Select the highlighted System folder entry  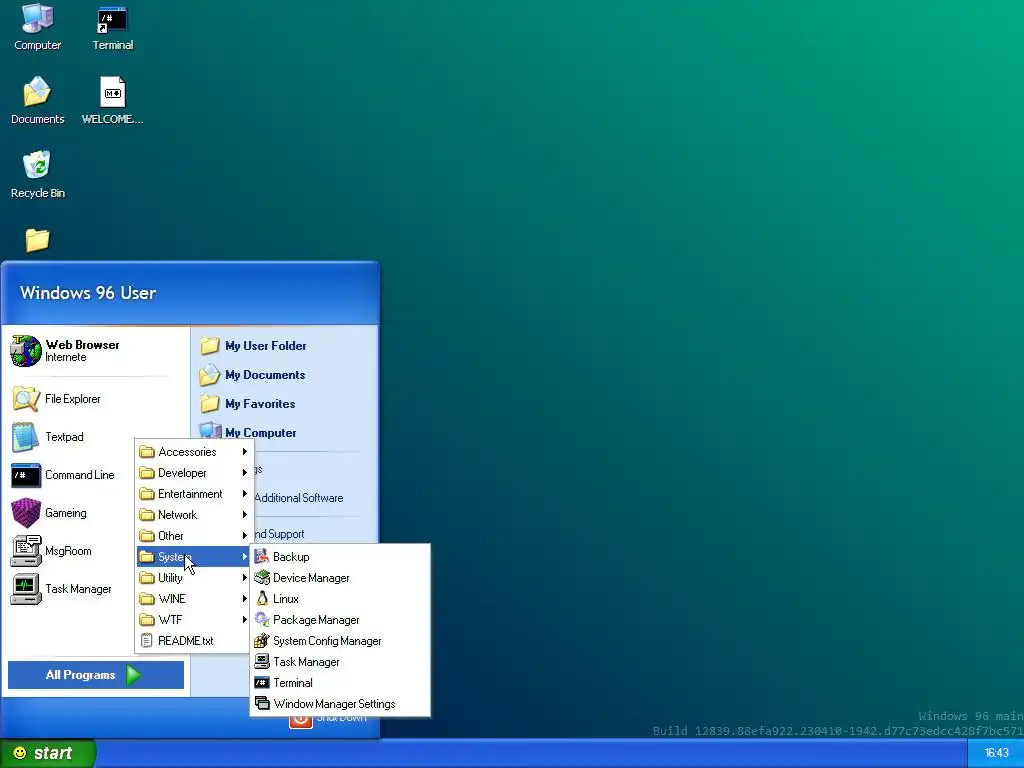coord(194,556)
